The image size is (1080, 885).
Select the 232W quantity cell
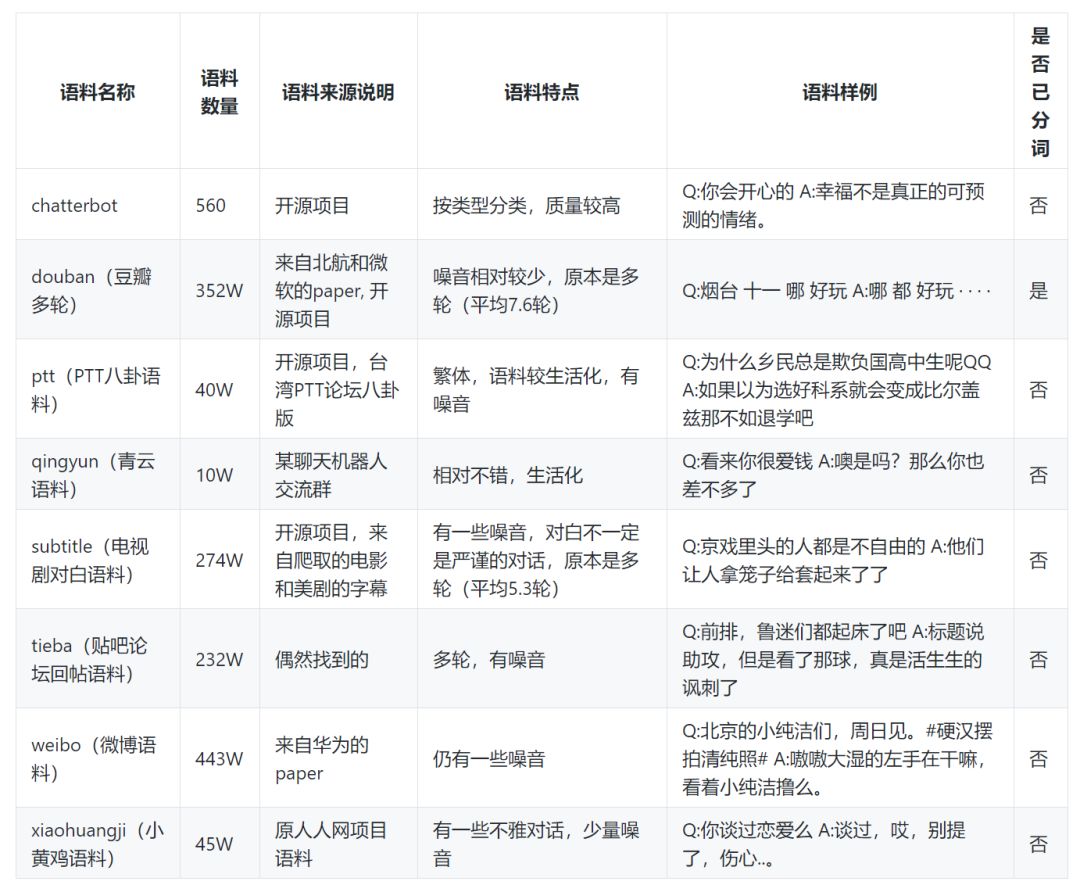tap(219, 660)
